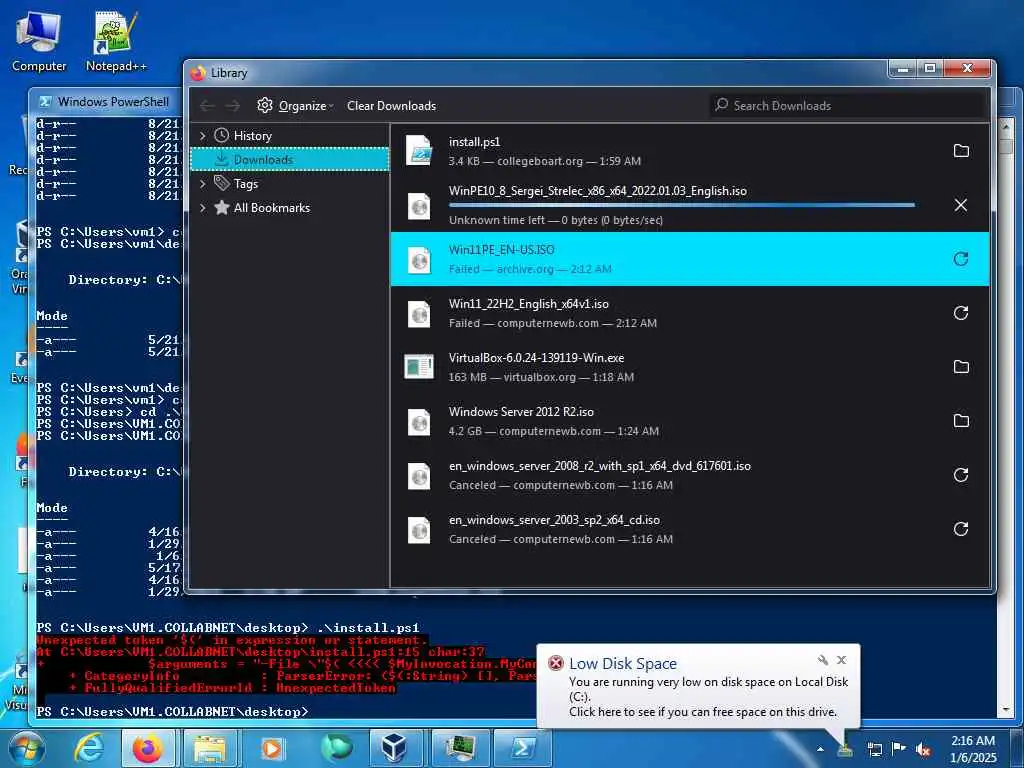Launch Internet Explorer from the taskbar

(89, 749)
